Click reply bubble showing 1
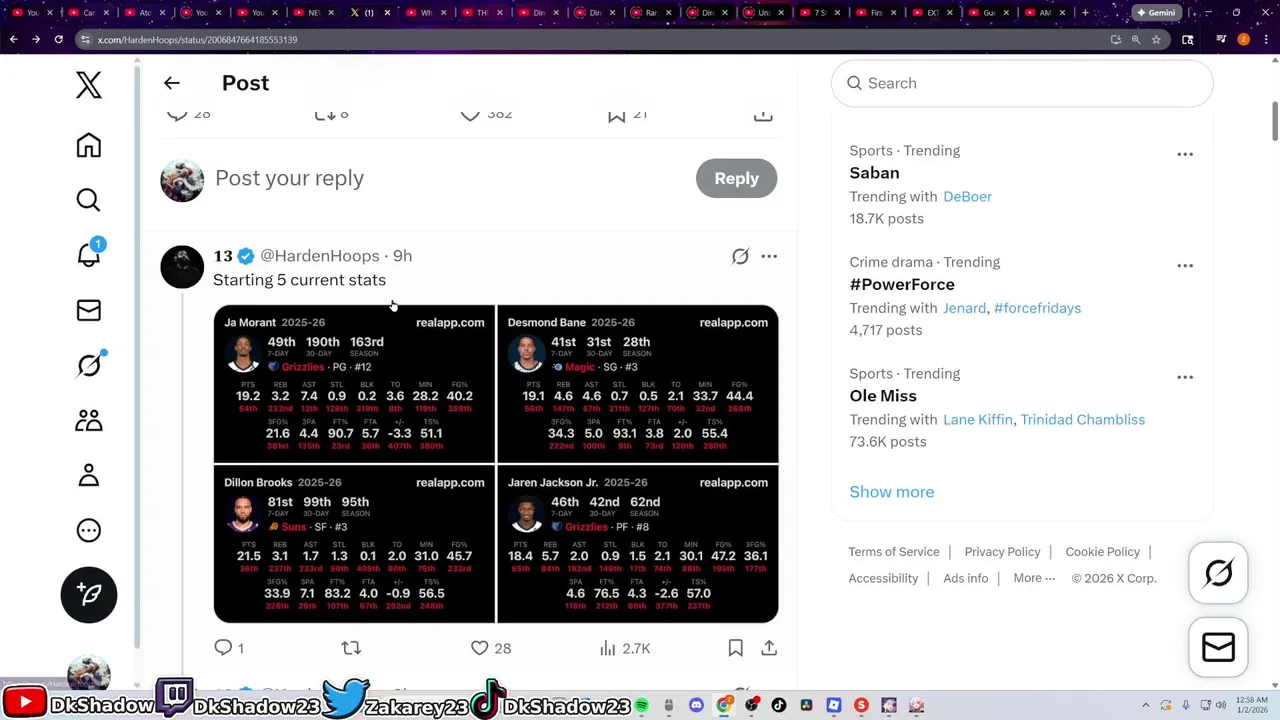Viewport: 1280px width, 720px height. (x=229, y=648)
